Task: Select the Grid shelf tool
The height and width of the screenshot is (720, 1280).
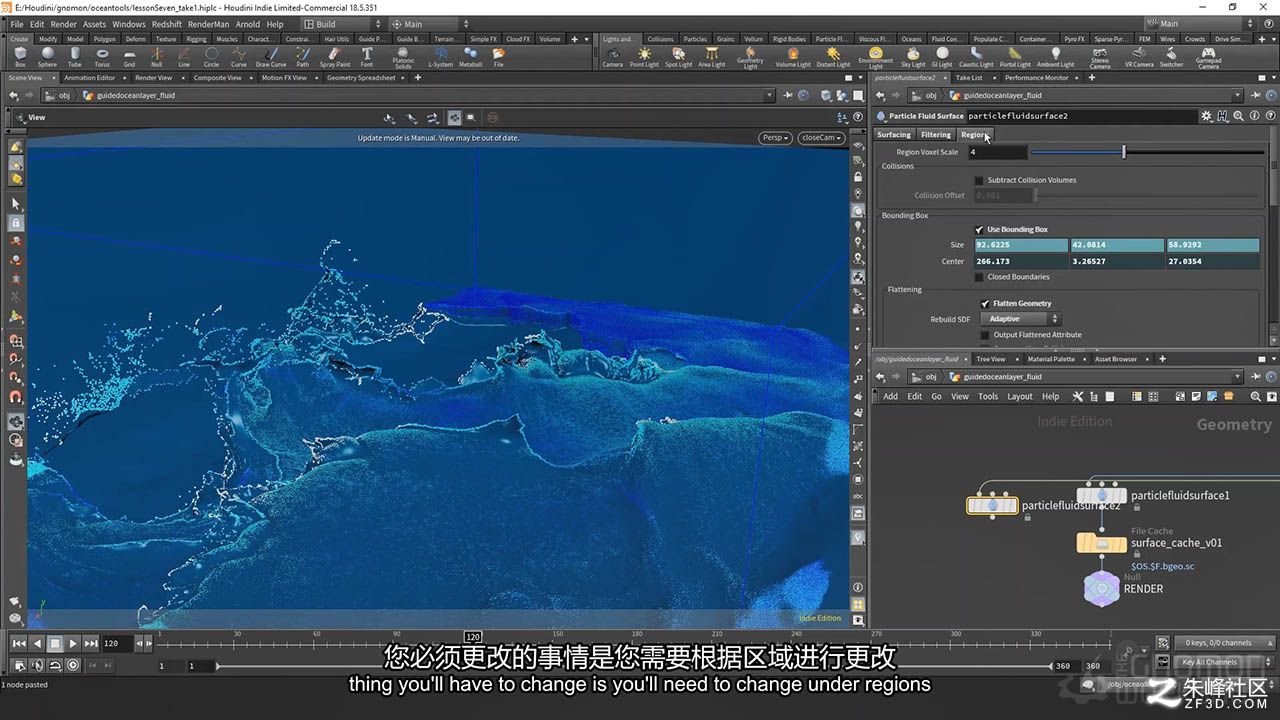Action: pyautogui.click(x=129, y=57)
